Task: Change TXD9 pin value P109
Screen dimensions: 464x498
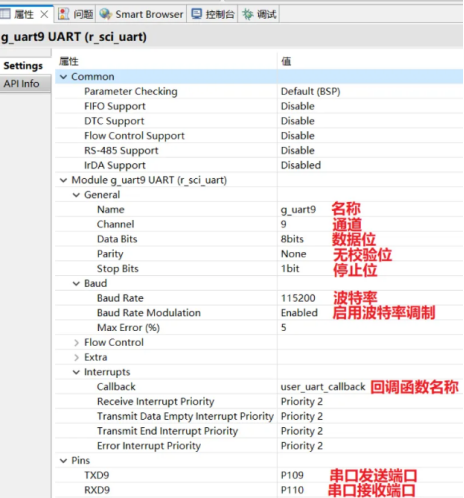Action: 292,475
